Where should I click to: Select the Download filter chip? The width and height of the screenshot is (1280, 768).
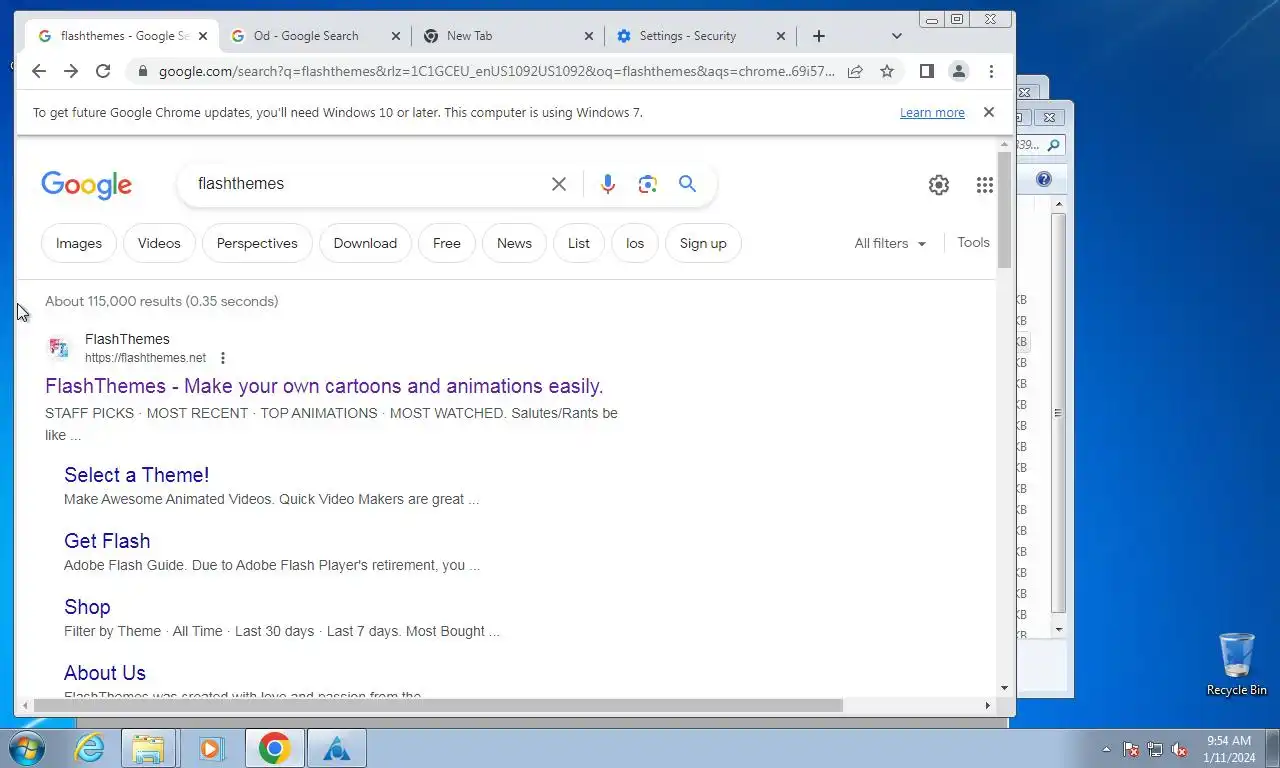[x=365, y=243]
